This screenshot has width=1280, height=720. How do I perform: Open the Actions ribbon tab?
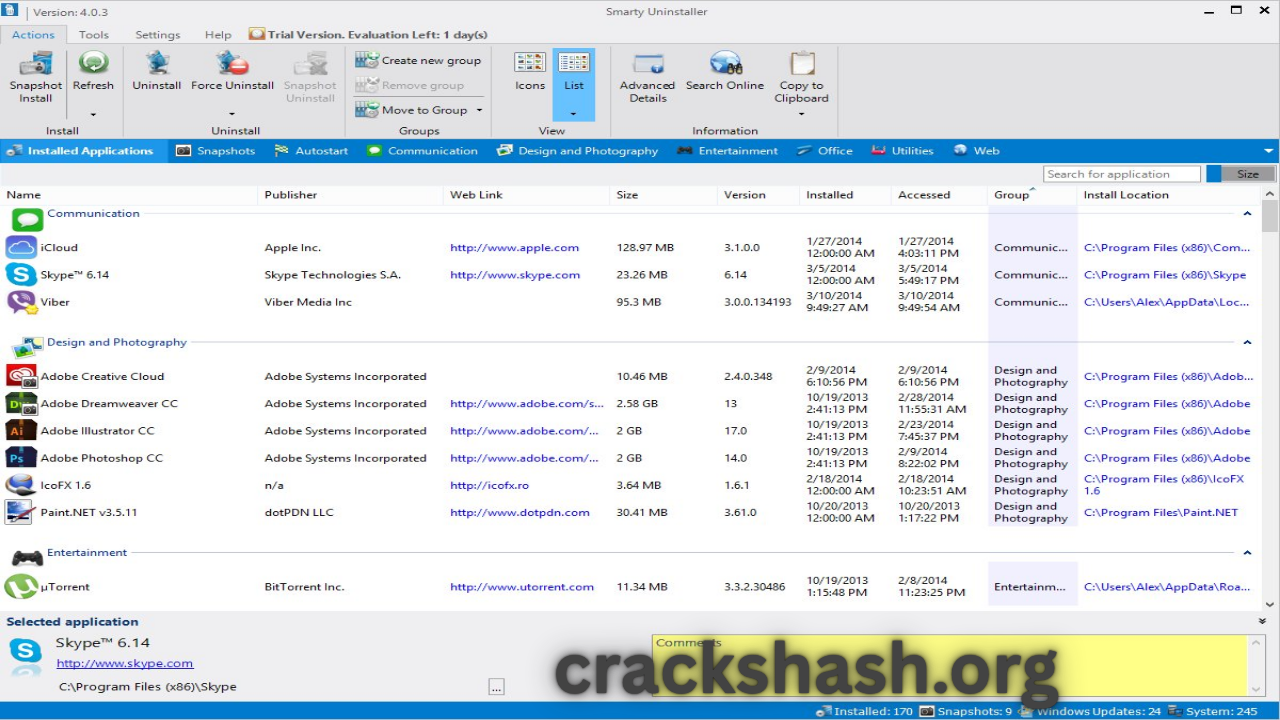33,34
